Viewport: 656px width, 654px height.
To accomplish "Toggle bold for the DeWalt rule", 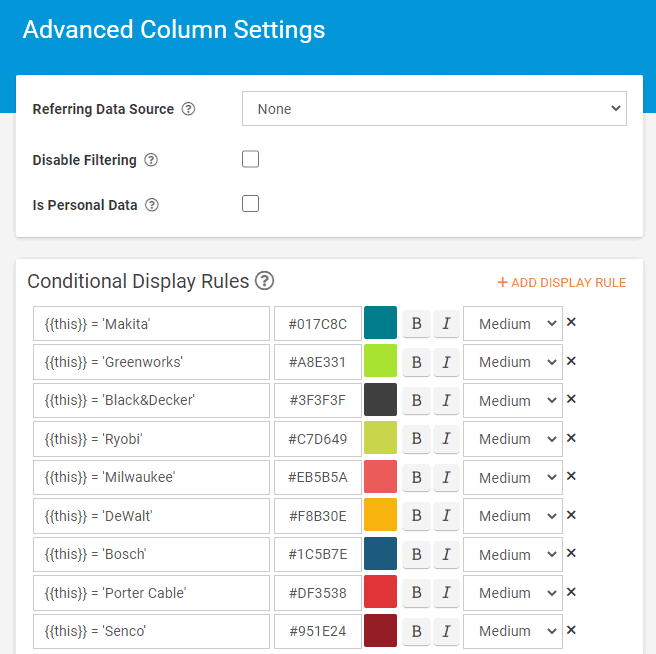I will (x=416, y=516).
